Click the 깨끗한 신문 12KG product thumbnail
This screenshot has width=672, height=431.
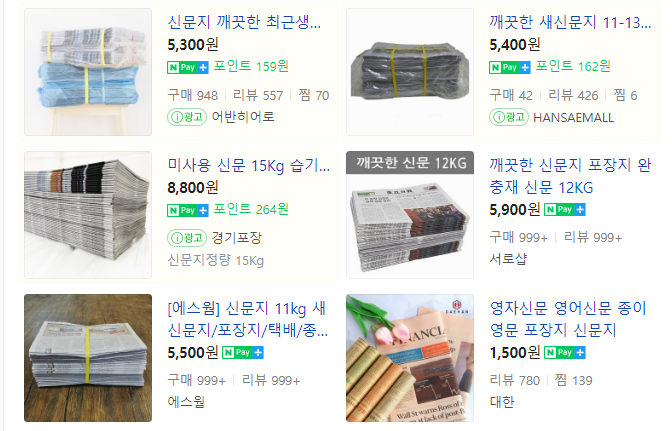pos(410,215)
